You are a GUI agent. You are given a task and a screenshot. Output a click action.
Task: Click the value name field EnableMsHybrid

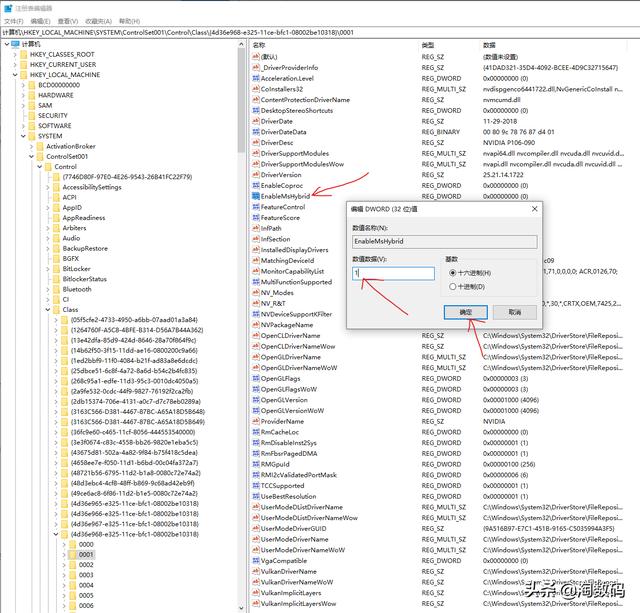click(x=444, y=241)
